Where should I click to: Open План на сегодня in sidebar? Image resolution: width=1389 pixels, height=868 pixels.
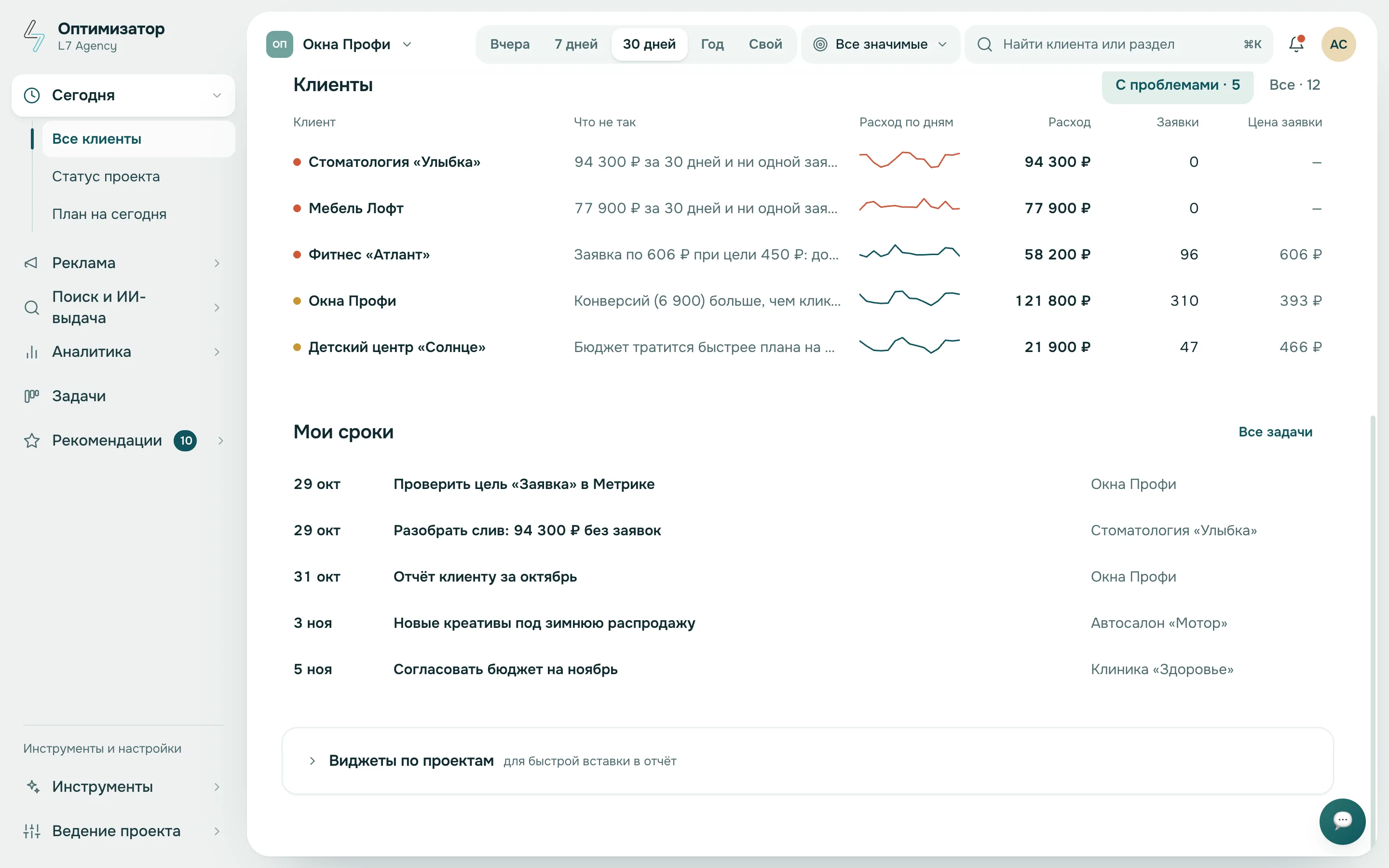109,214
